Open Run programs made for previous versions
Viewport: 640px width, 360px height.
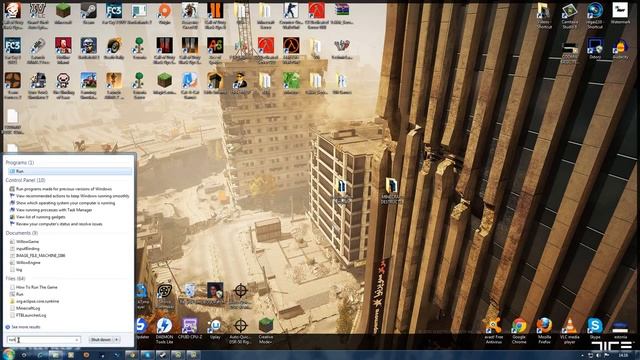(x=64, y=189)
